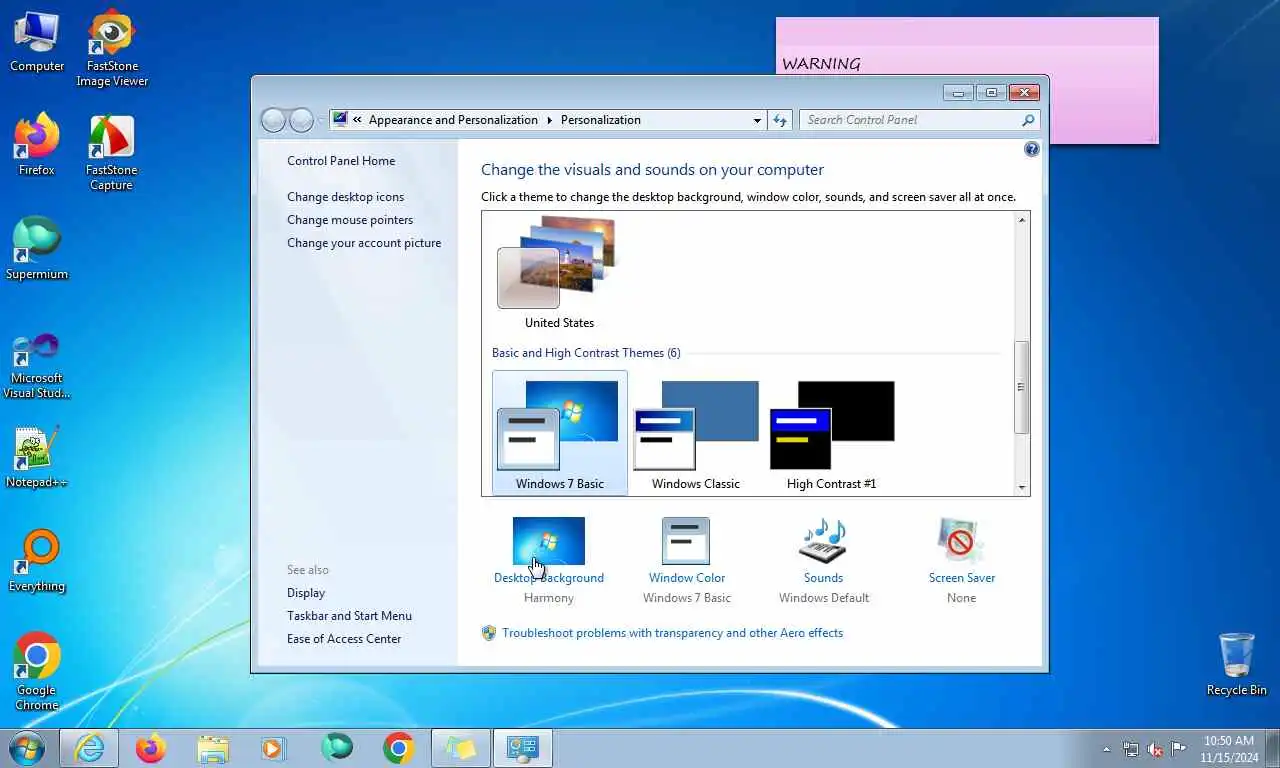Open Supermium desktop shortcut
Screen dimensions: 1280x768
coord(37,249)
